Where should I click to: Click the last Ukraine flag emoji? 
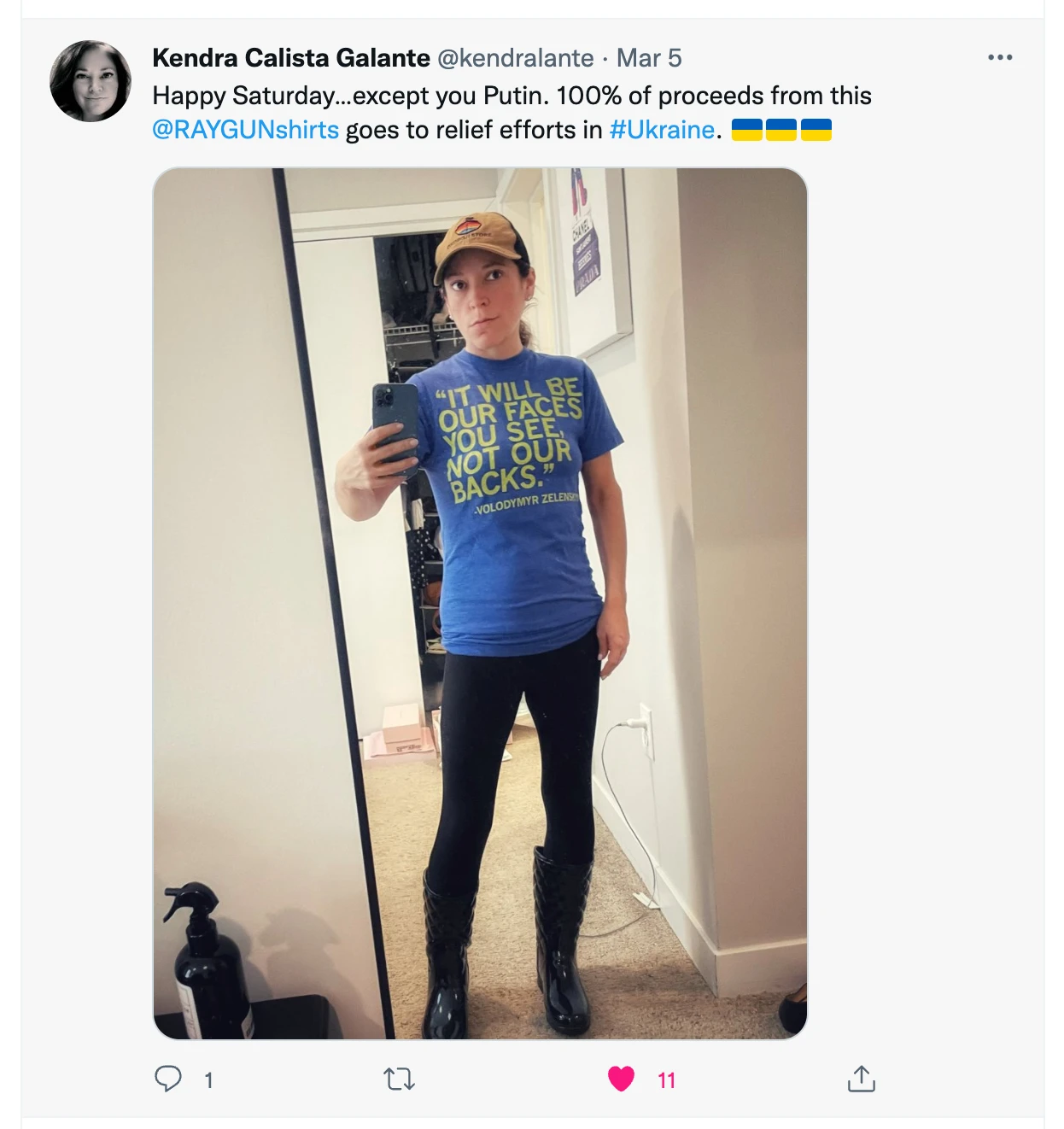pos(816,130)
